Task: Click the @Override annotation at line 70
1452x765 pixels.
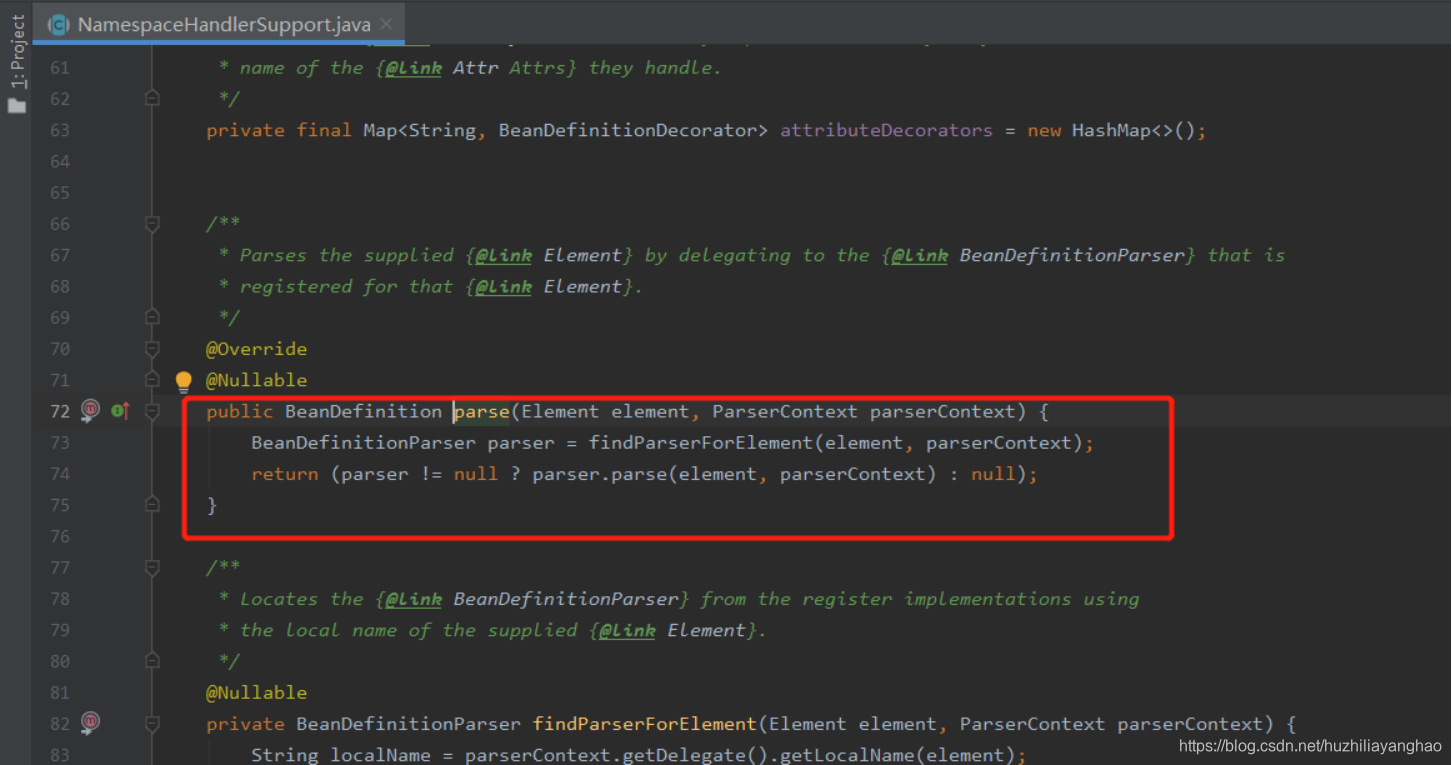Action: [x=257, y=349]
